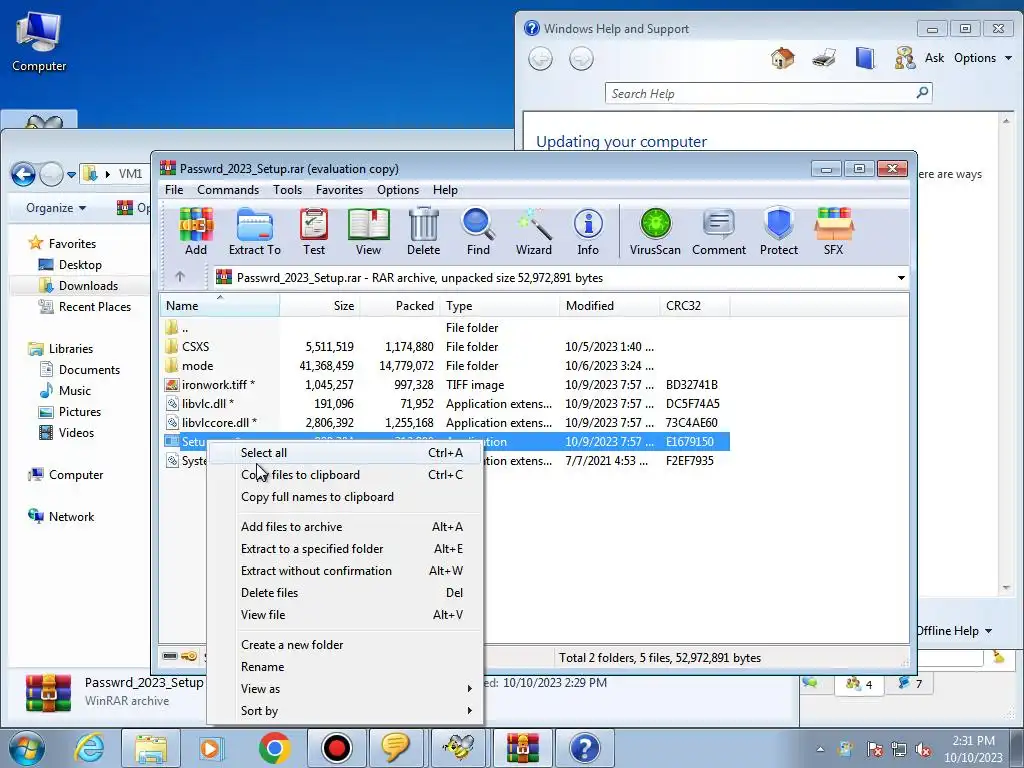Select the ironwork.tiff file row
1024x768 pixels.
[x=445, y=385]
